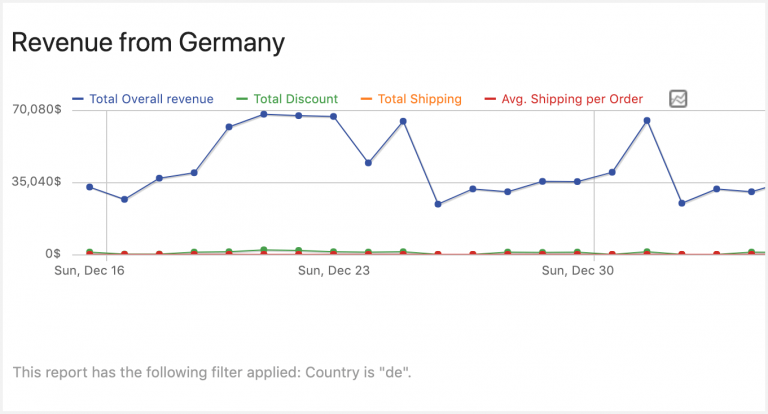Viewport: 768px width, 414px height.
Task: Click the 35,040$ y-axis label
Action: click(x=35, y=182)
